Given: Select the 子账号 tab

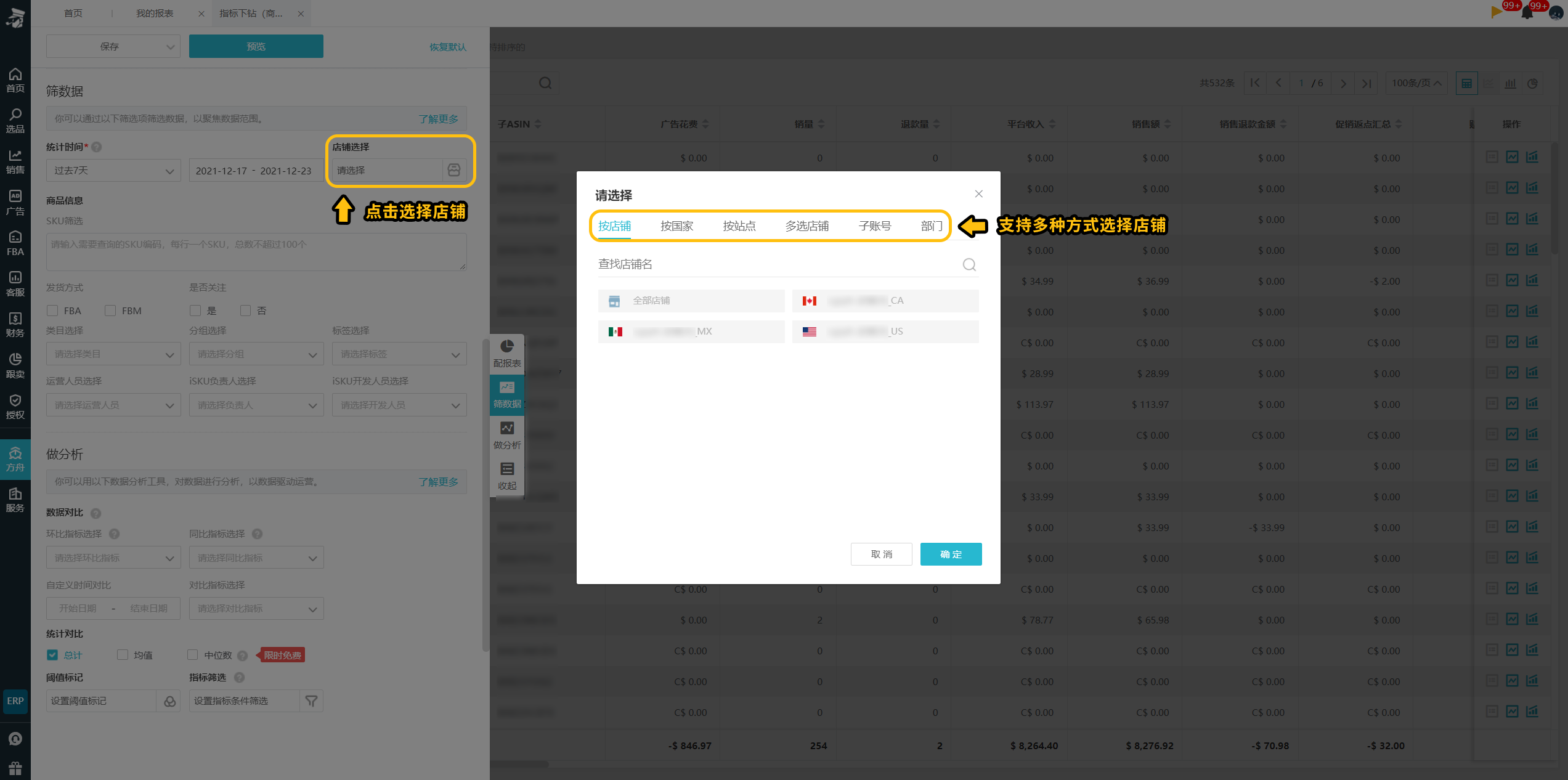Looking at the screenshot, I should [874, 226].
